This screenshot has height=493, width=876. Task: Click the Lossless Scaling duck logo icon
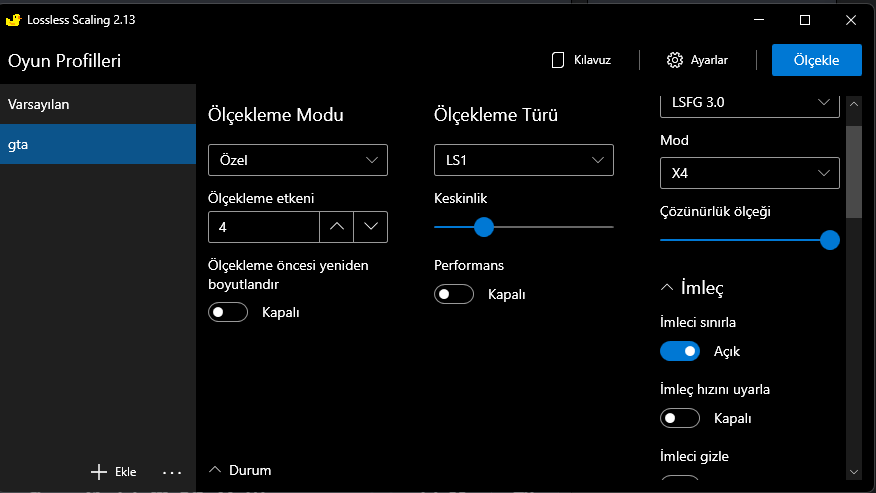(14, 20)
